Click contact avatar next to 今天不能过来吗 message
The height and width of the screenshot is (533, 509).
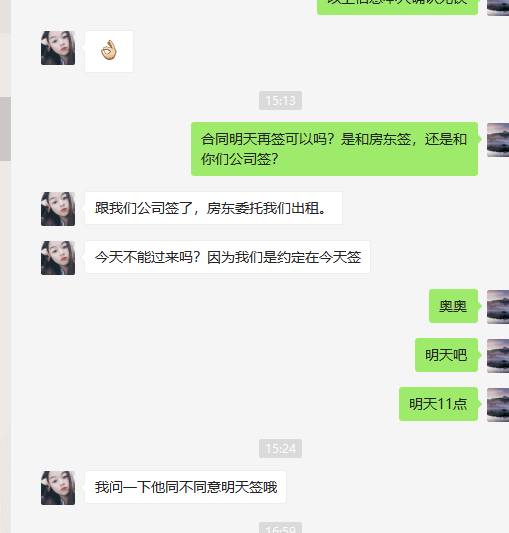tap(58, 258)
